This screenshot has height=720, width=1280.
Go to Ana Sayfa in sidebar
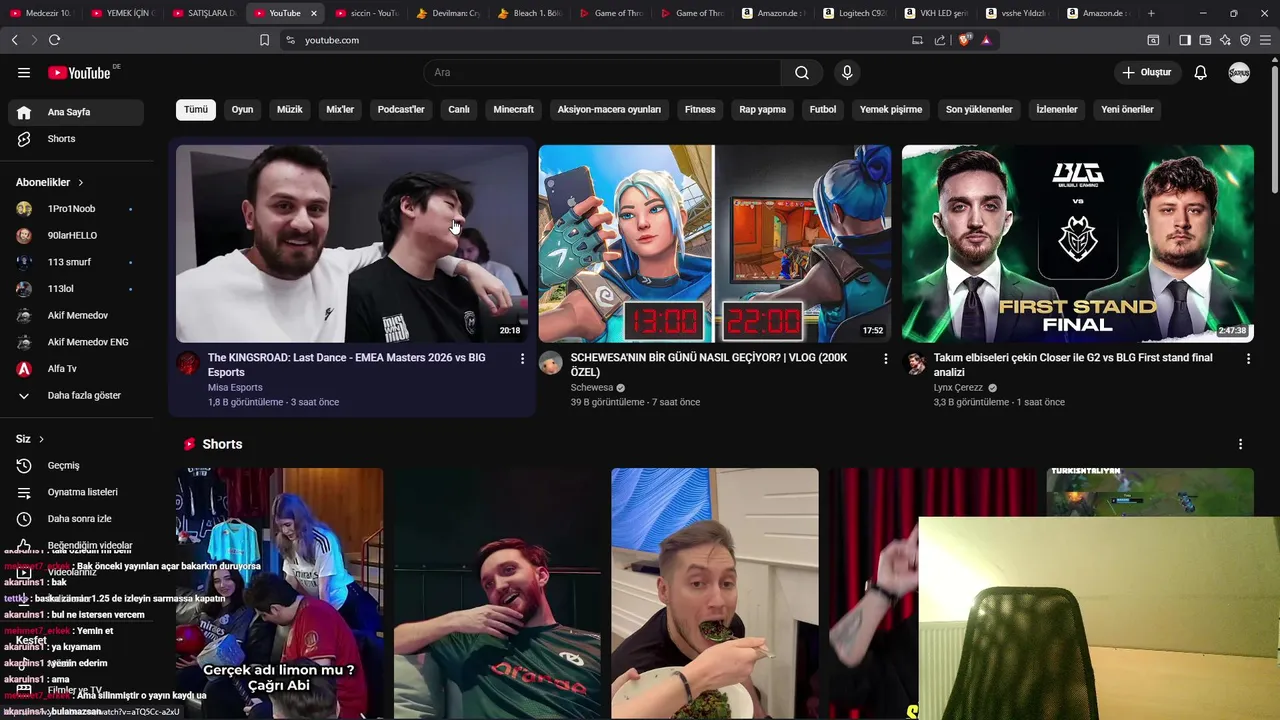(76, 112)
